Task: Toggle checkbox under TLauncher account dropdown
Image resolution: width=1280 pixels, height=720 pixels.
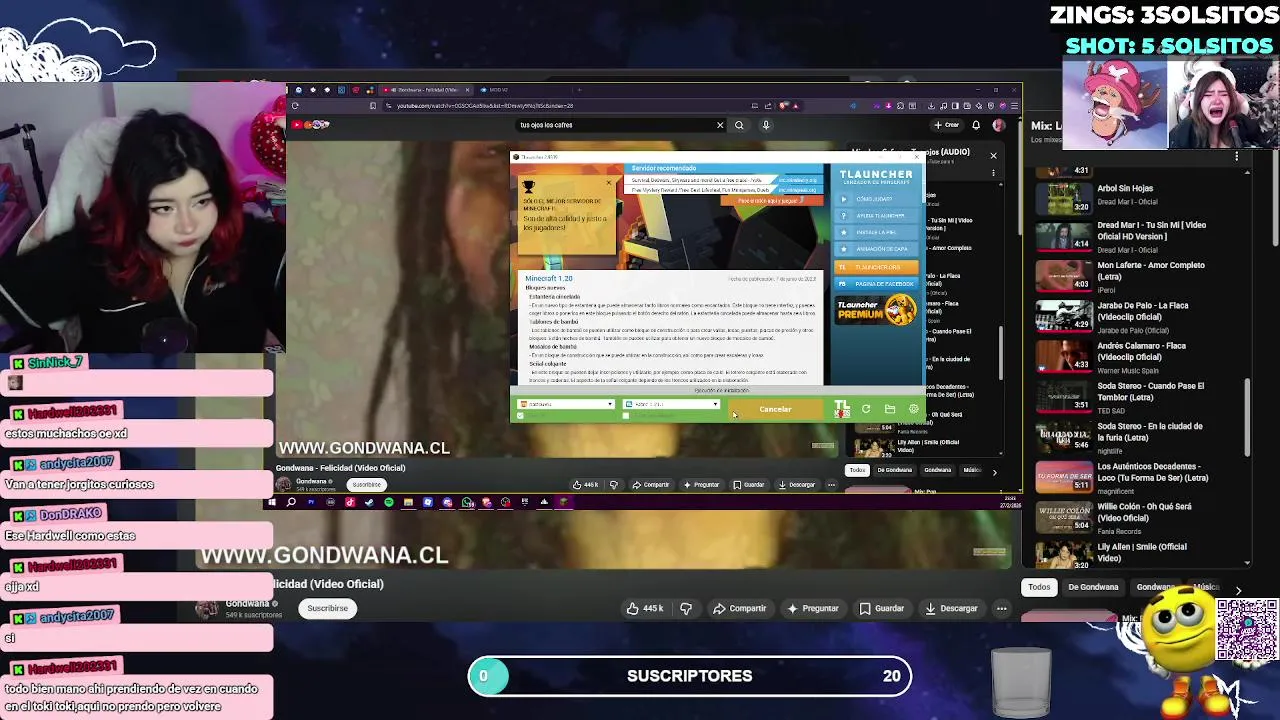Action: coord(521,415)
